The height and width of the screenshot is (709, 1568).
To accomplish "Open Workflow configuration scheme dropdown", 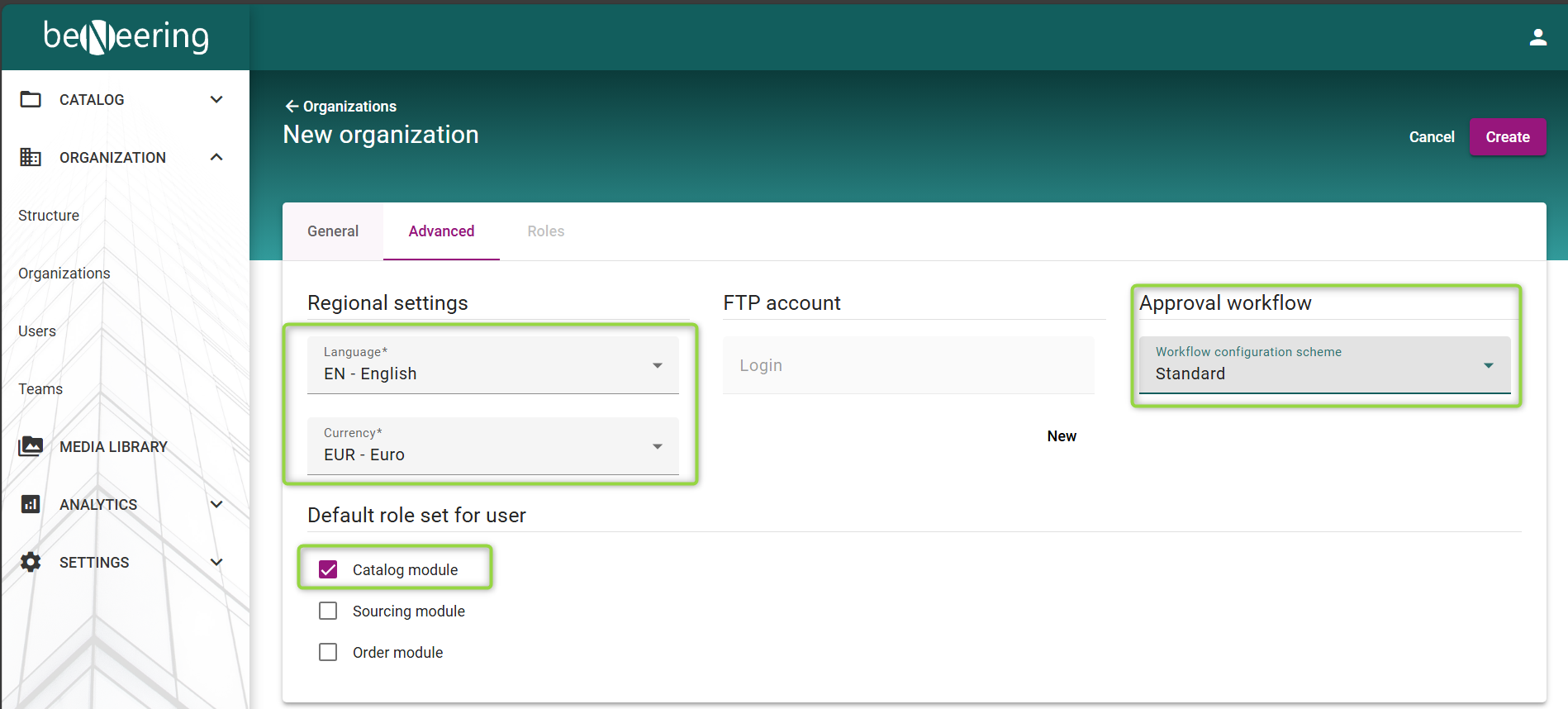I will click(x=1324, y=365).
